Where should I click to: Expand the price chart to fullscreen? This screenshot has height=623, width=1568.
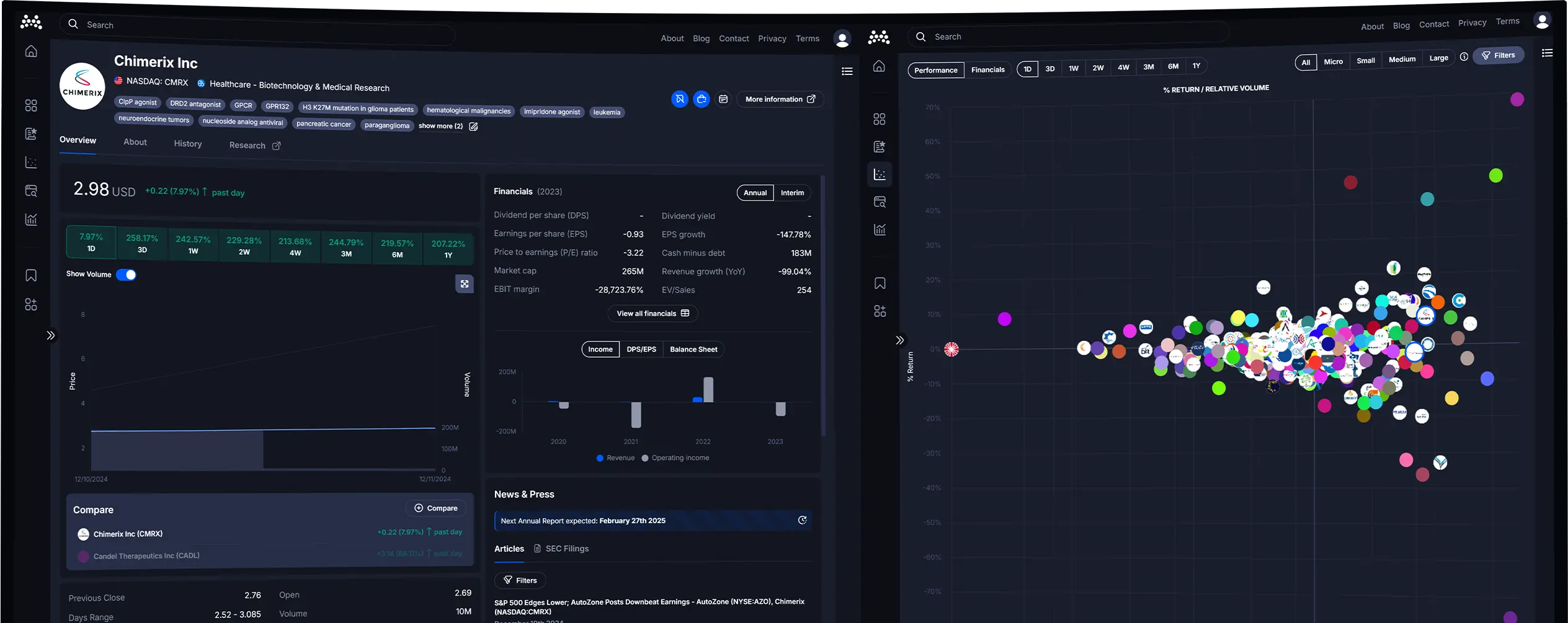point(465,284)
